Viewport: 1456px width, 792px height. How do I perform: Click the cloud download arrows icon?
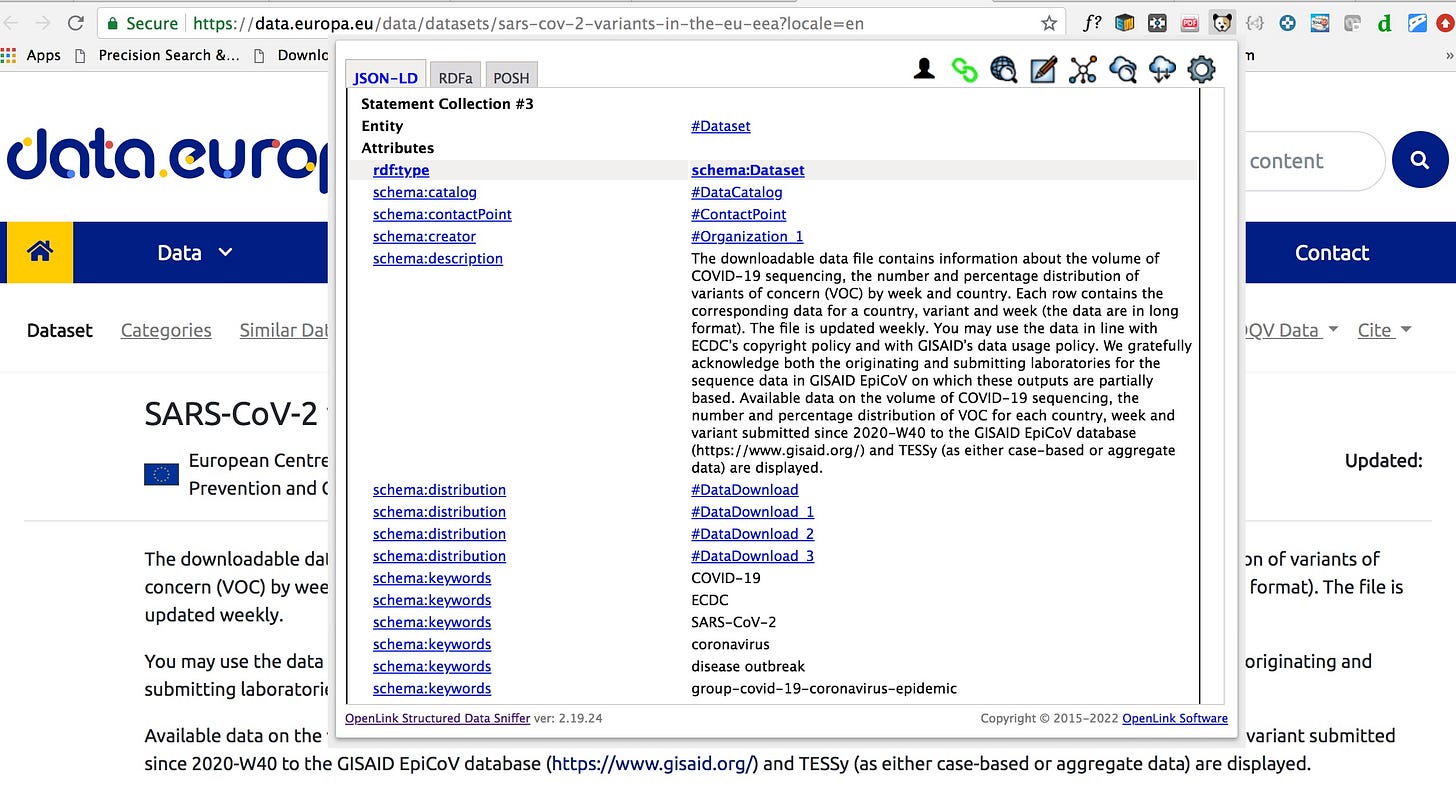click(1162, 69)
